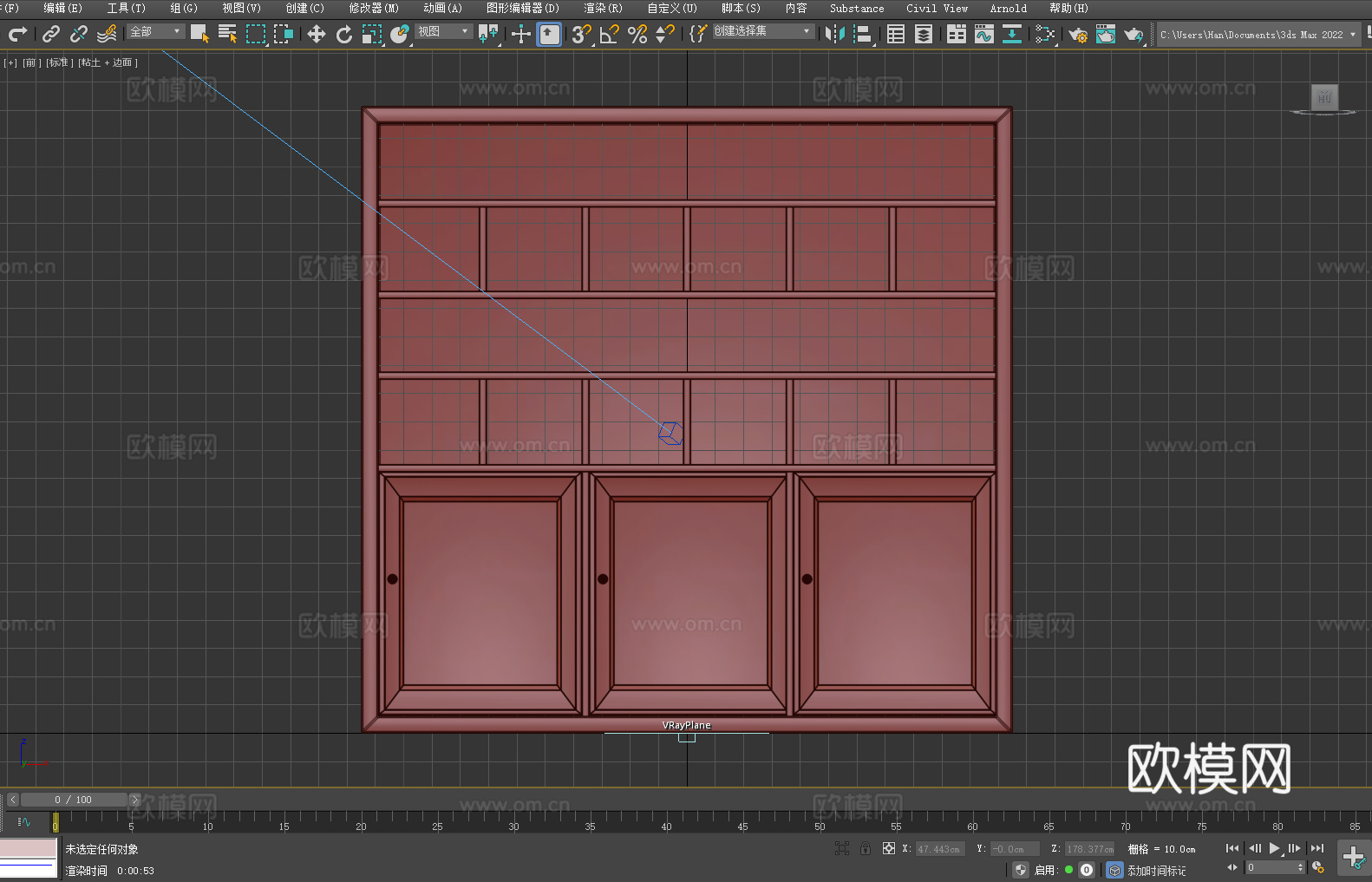Open the 编辑(E) menu

(62, 8)
